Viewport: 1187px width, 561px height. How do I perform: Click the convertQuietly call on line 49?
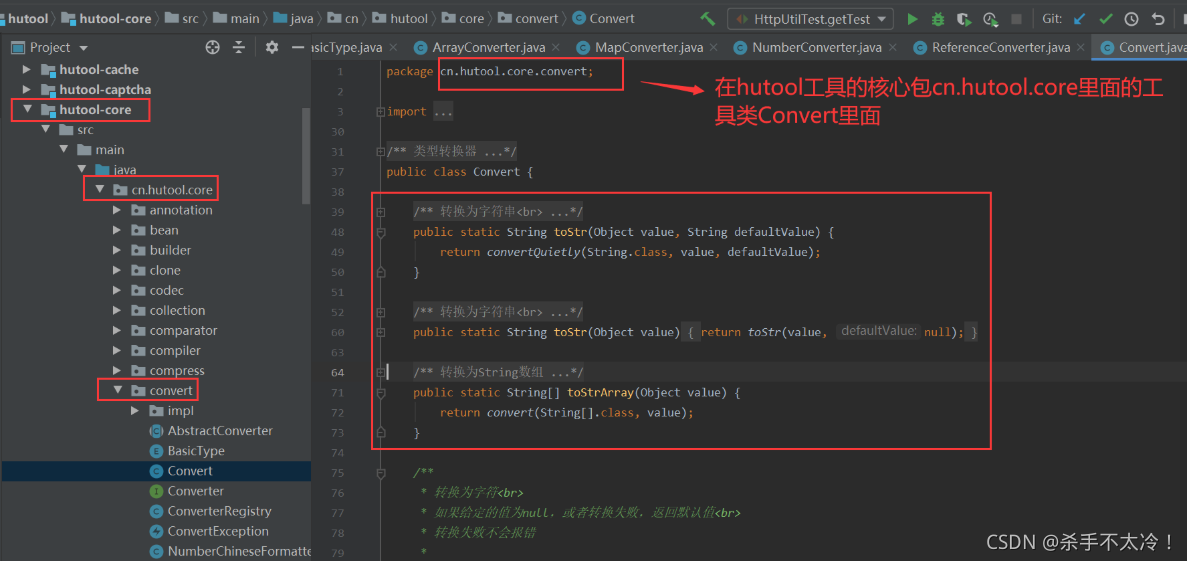(533, 251)
